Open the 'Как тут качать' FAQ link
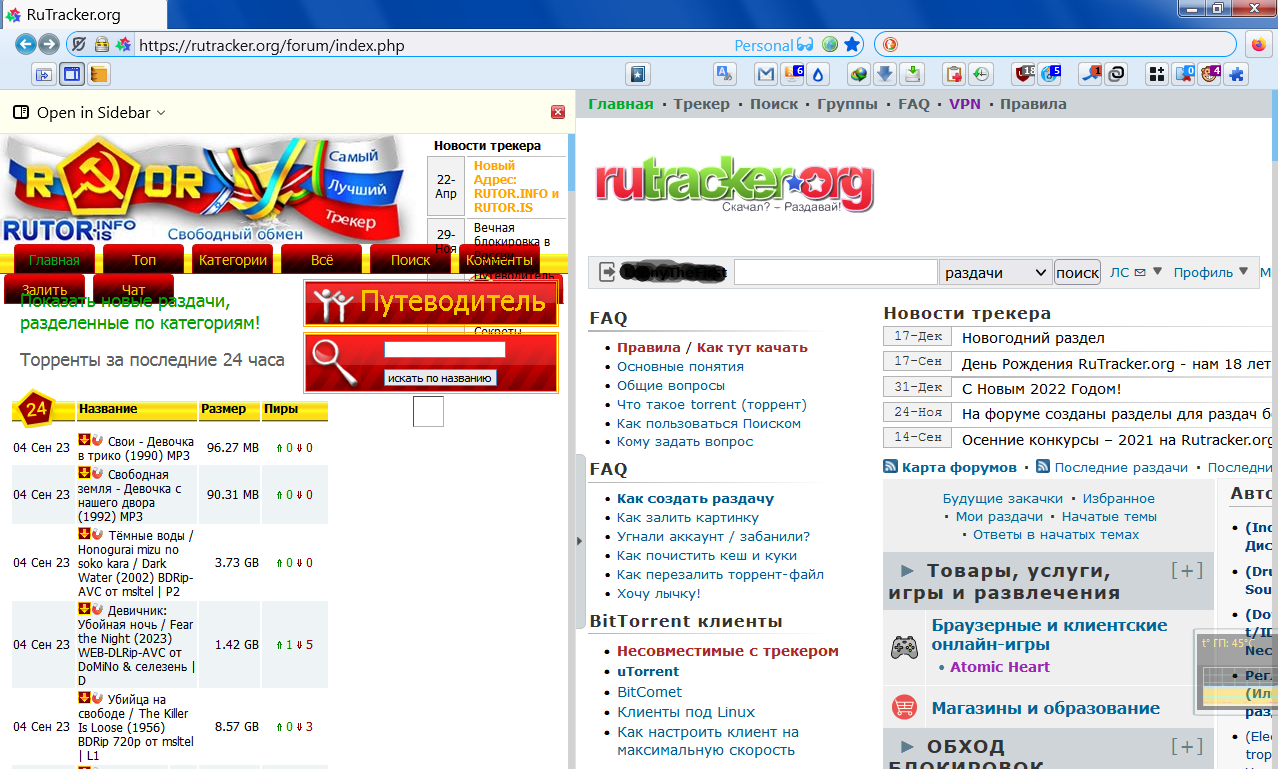This screenshot has width=1278, height=769. (x=752, y=348)
